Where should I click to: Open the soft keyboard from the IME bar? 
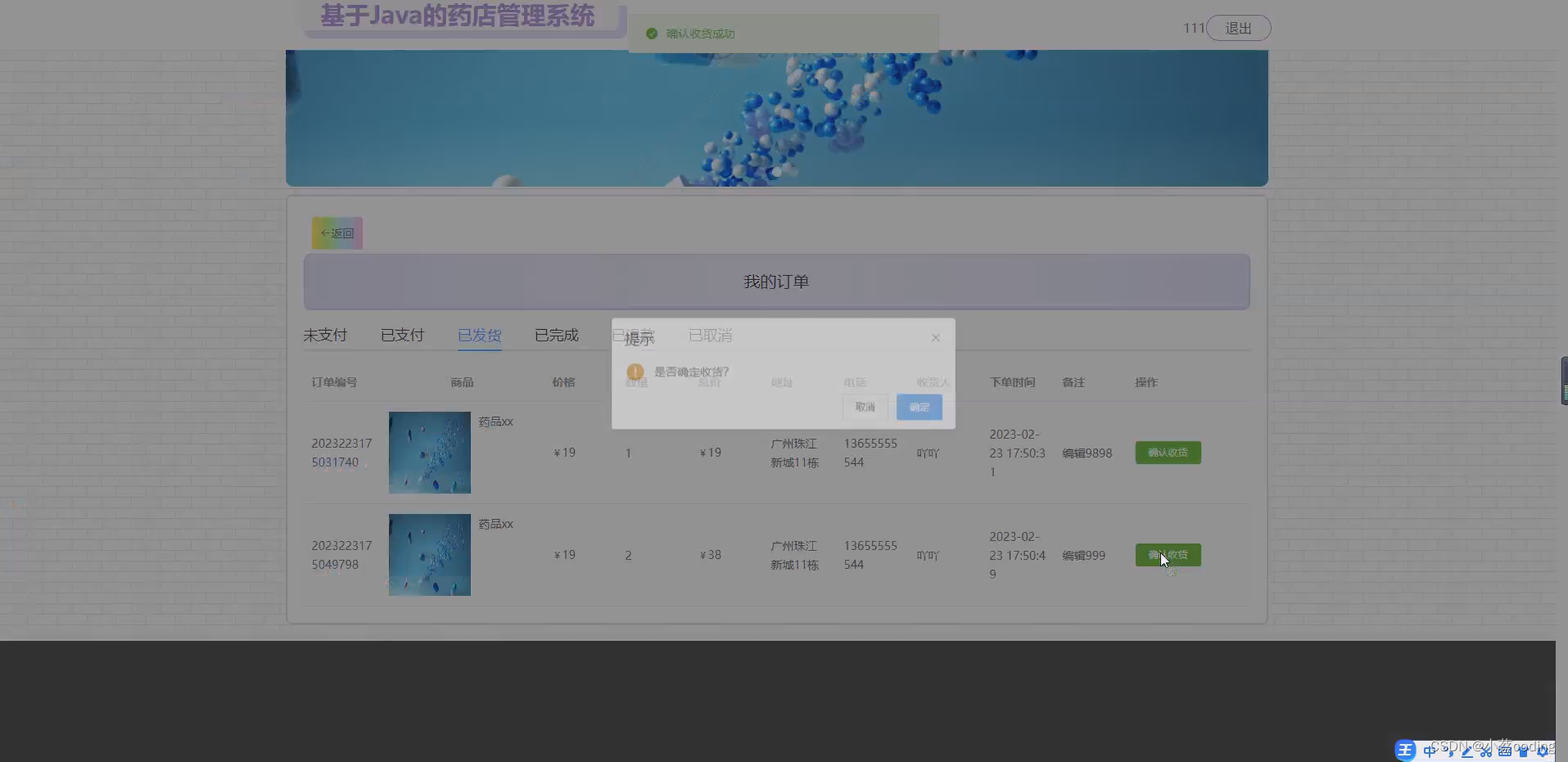[x=1504, y=751]
